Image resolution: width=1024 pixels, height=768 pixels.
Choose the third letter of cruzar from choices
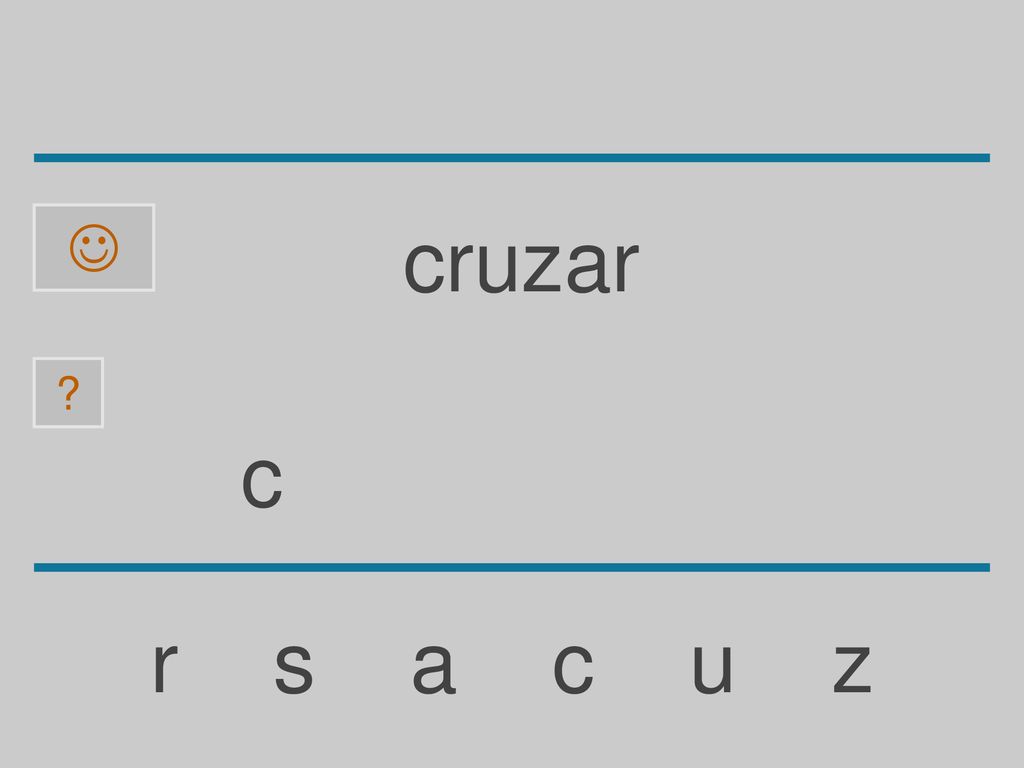[x=712, y=667]
